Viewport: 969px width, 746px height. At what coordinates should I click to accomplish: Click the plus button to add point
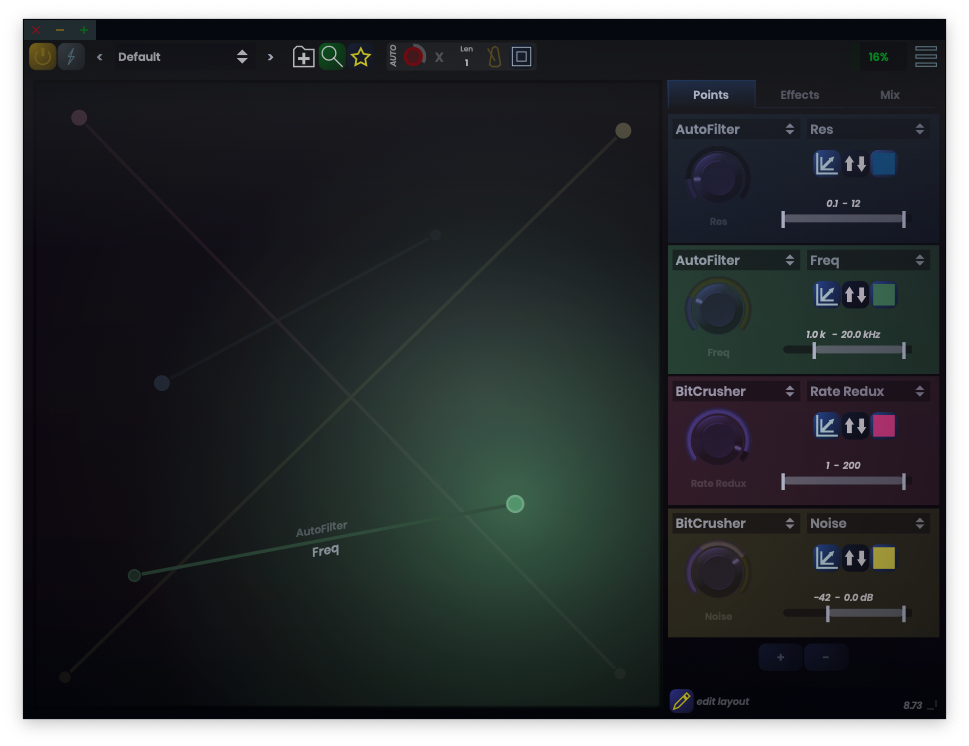coord(780,657)
